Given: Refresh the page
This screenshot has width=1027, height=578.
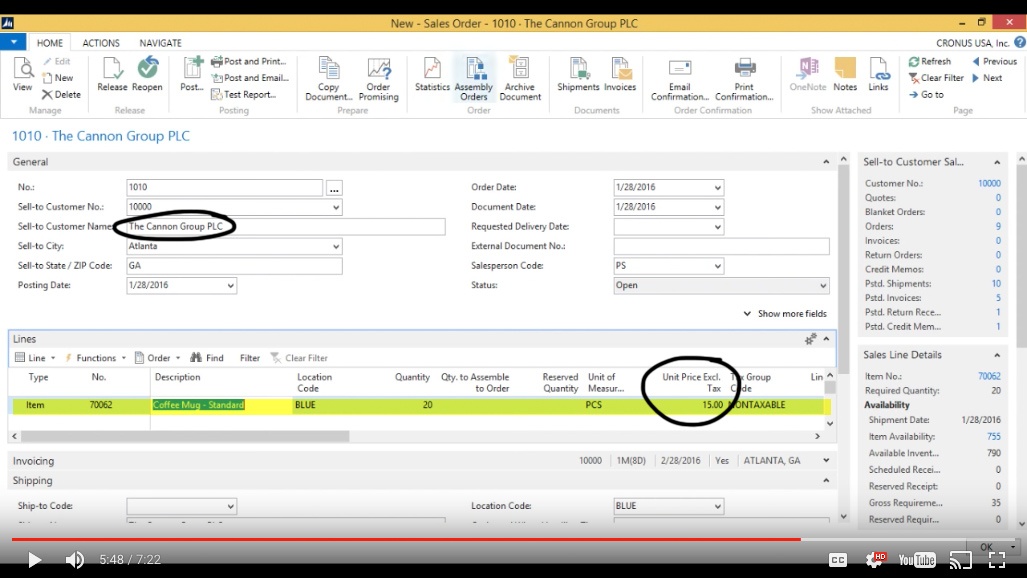Looking at the screenshot, I should (x=929, y=61).
